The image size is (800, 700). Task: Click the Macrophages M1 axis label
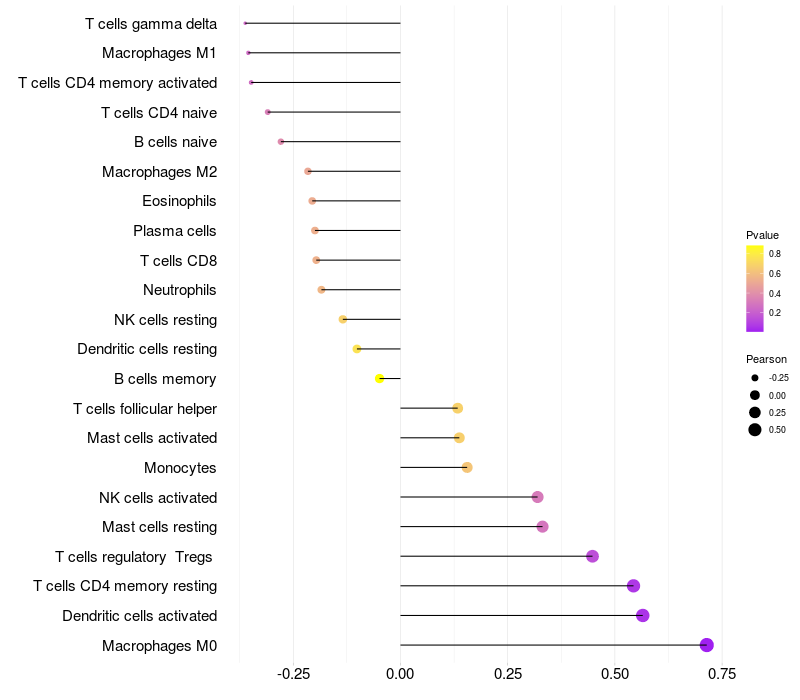[159, 53]
